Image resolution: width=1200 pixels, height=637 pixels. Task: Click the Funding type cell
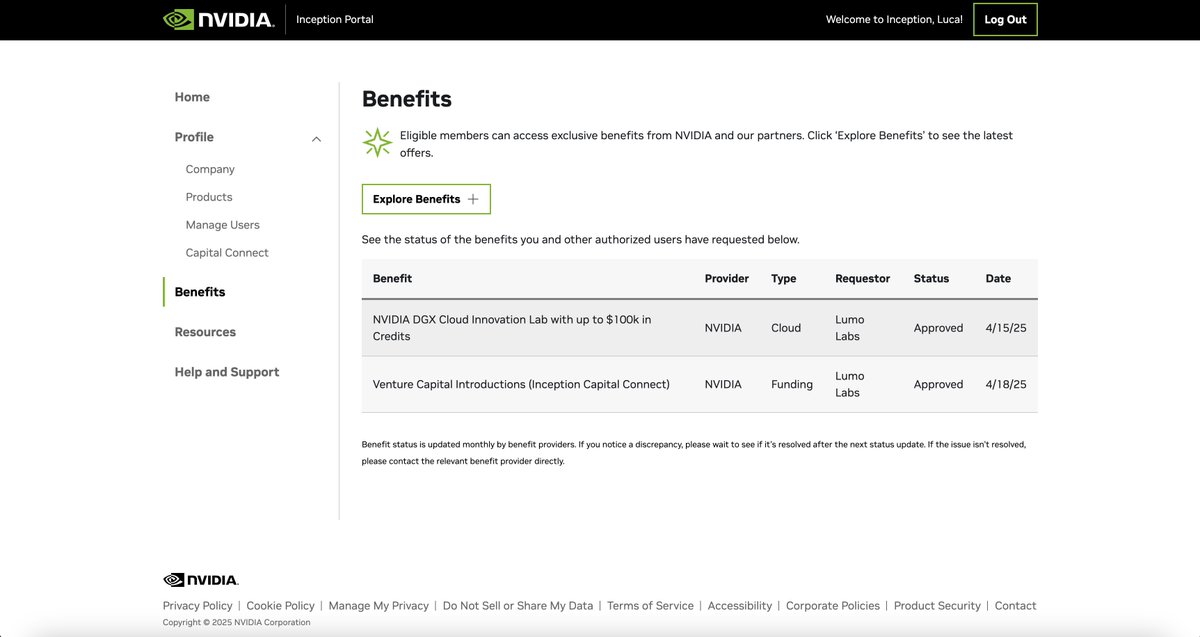point(792,384)
